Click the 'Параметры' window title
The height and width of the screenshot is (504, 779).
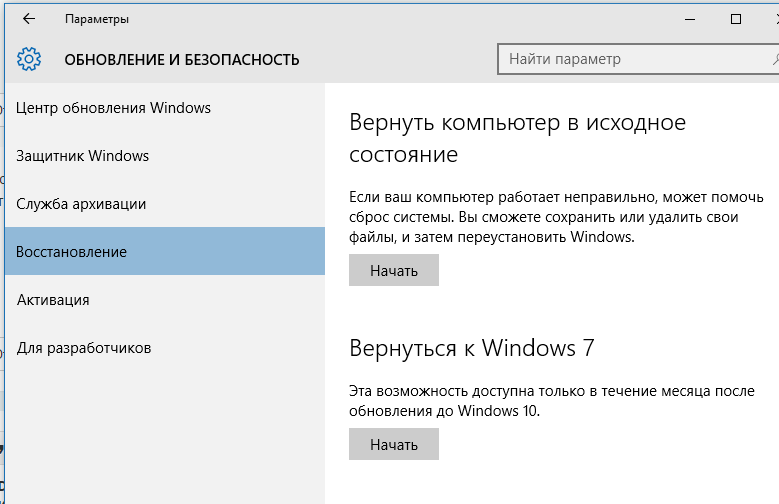96,19
